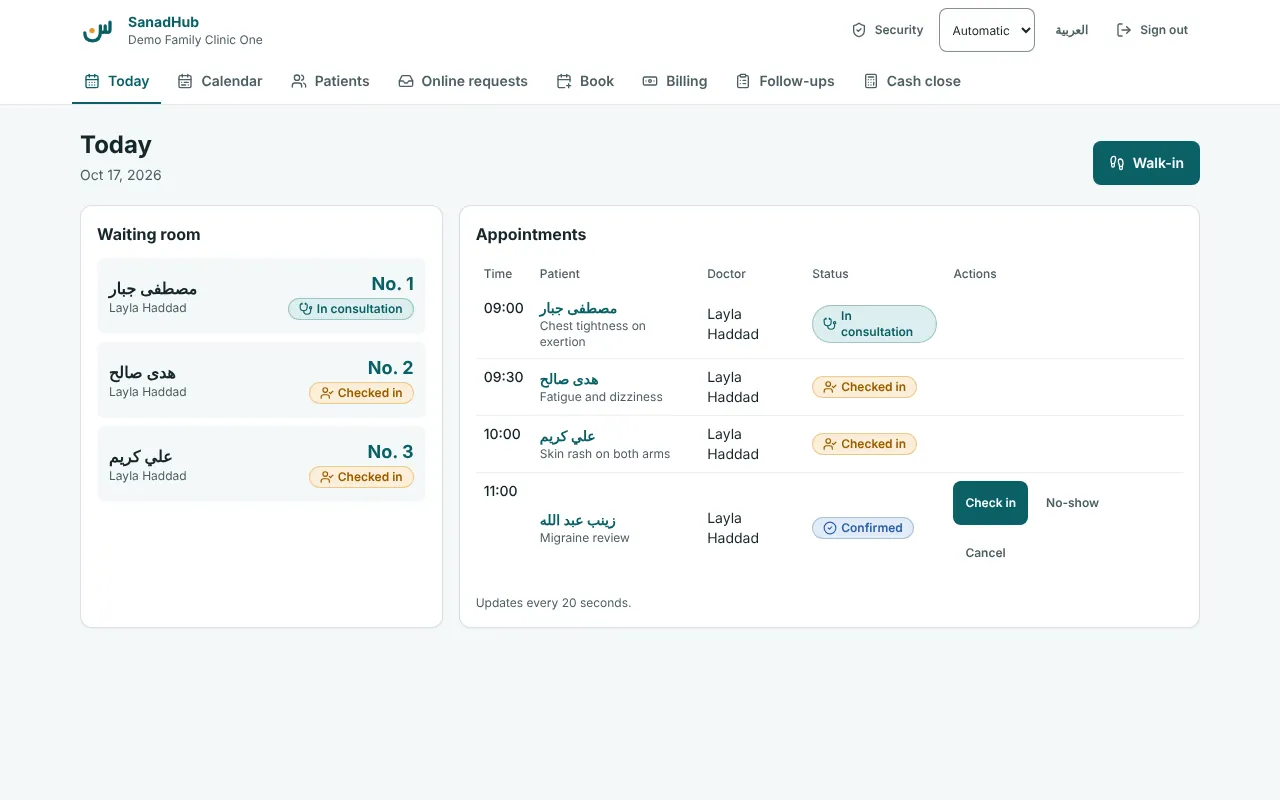
Task: Select the Follow-ups tab
Action: click(x=785, y=81)
